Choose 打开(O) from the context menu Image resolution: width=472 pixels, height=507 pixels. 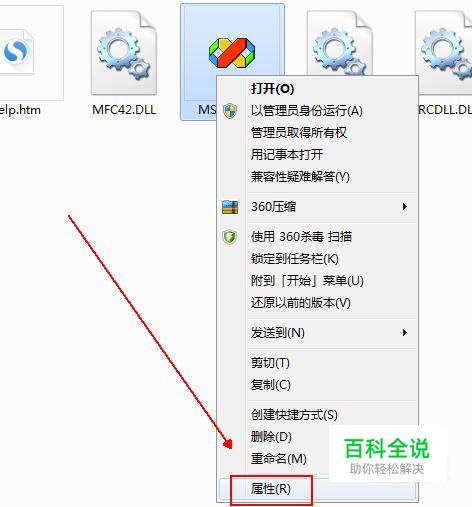click(x=272, y=89)
